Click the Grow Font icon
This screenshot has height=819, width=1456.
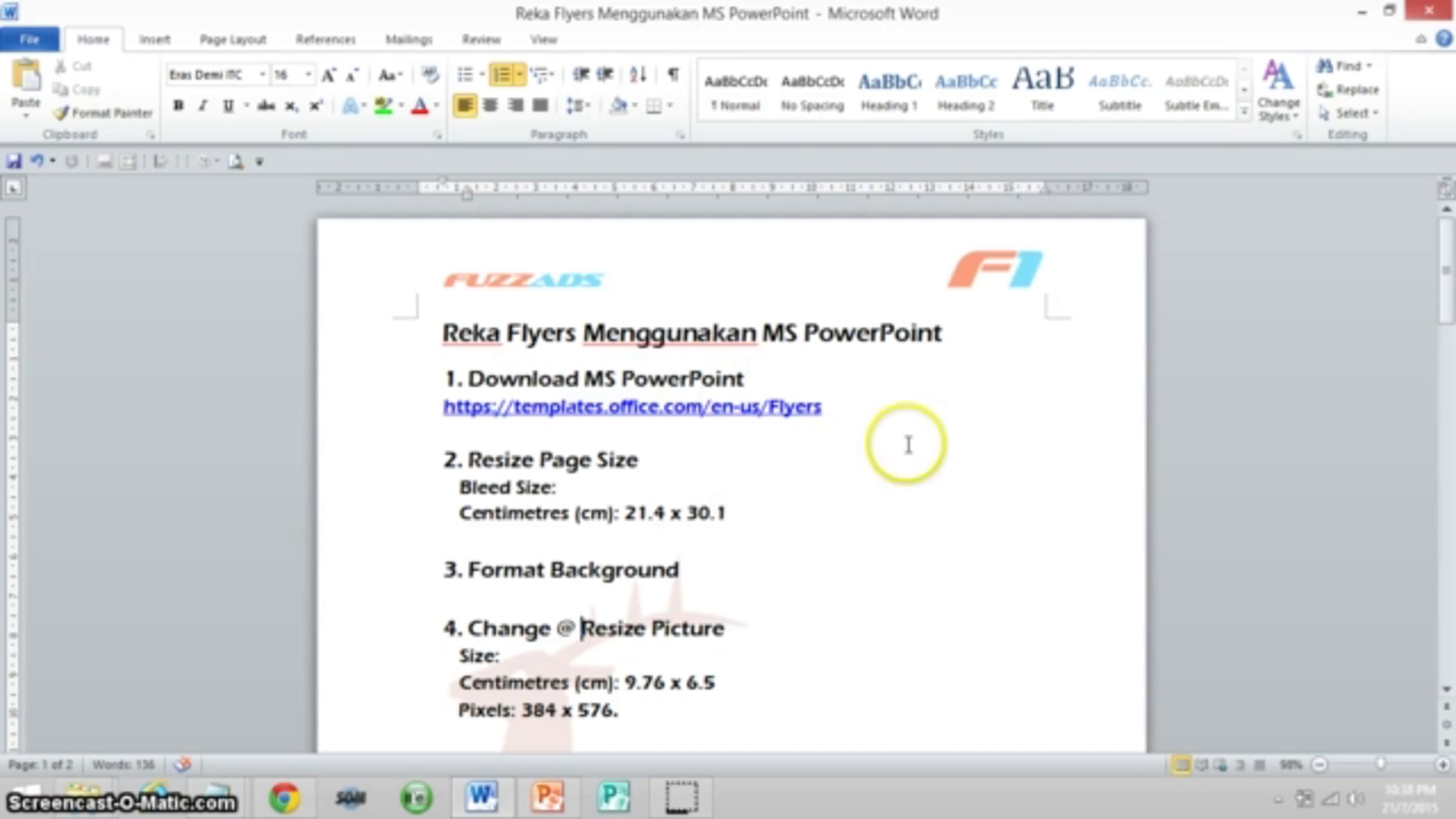328,75
